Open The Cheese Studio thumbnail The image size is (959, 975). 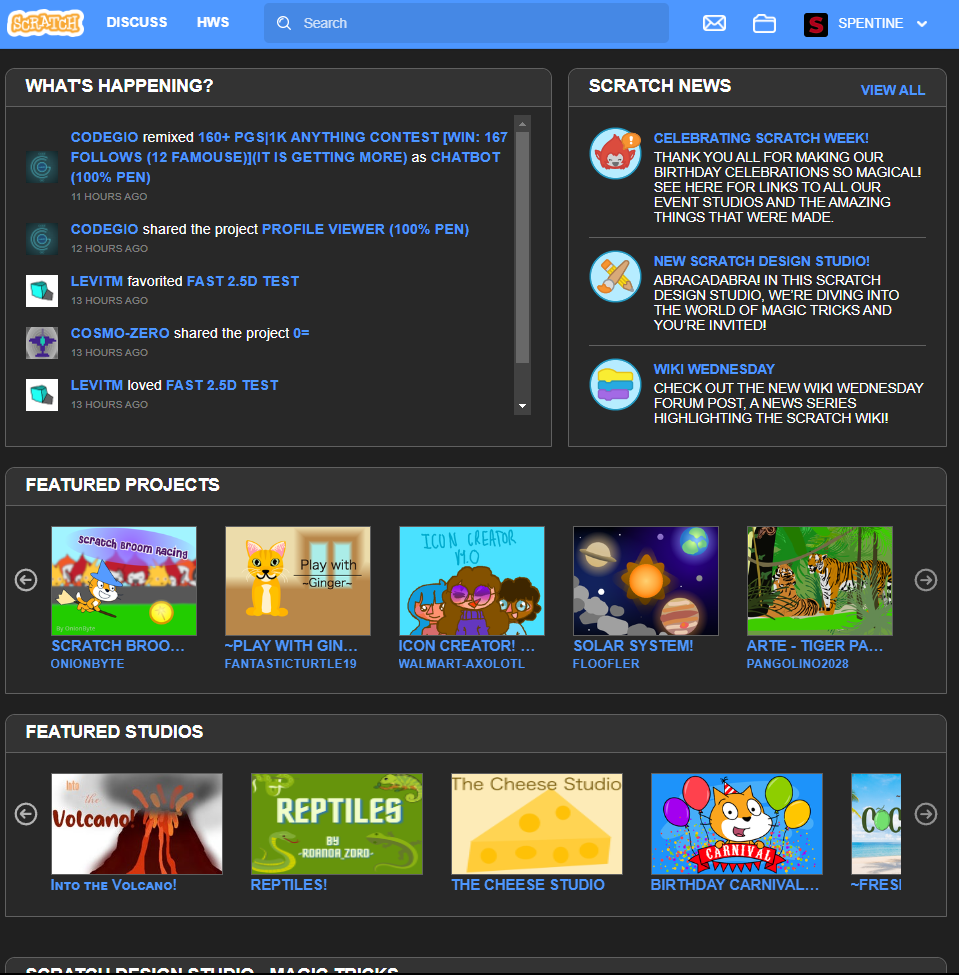536,824
